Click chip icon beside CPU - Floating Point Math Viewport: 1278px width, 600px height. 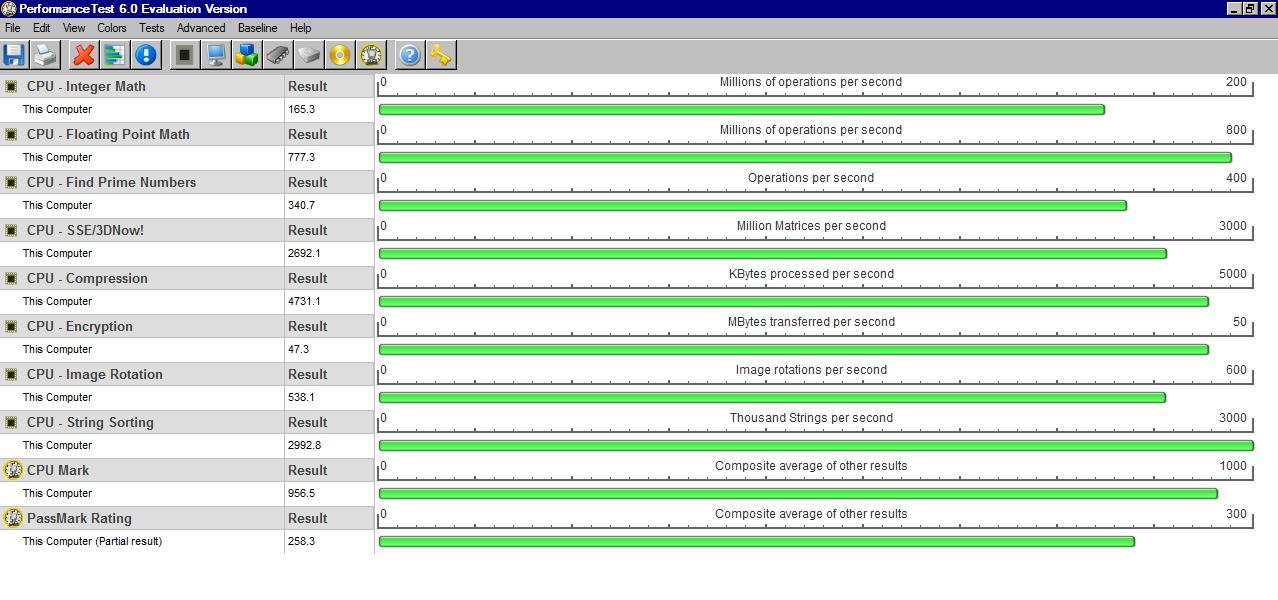11,134
